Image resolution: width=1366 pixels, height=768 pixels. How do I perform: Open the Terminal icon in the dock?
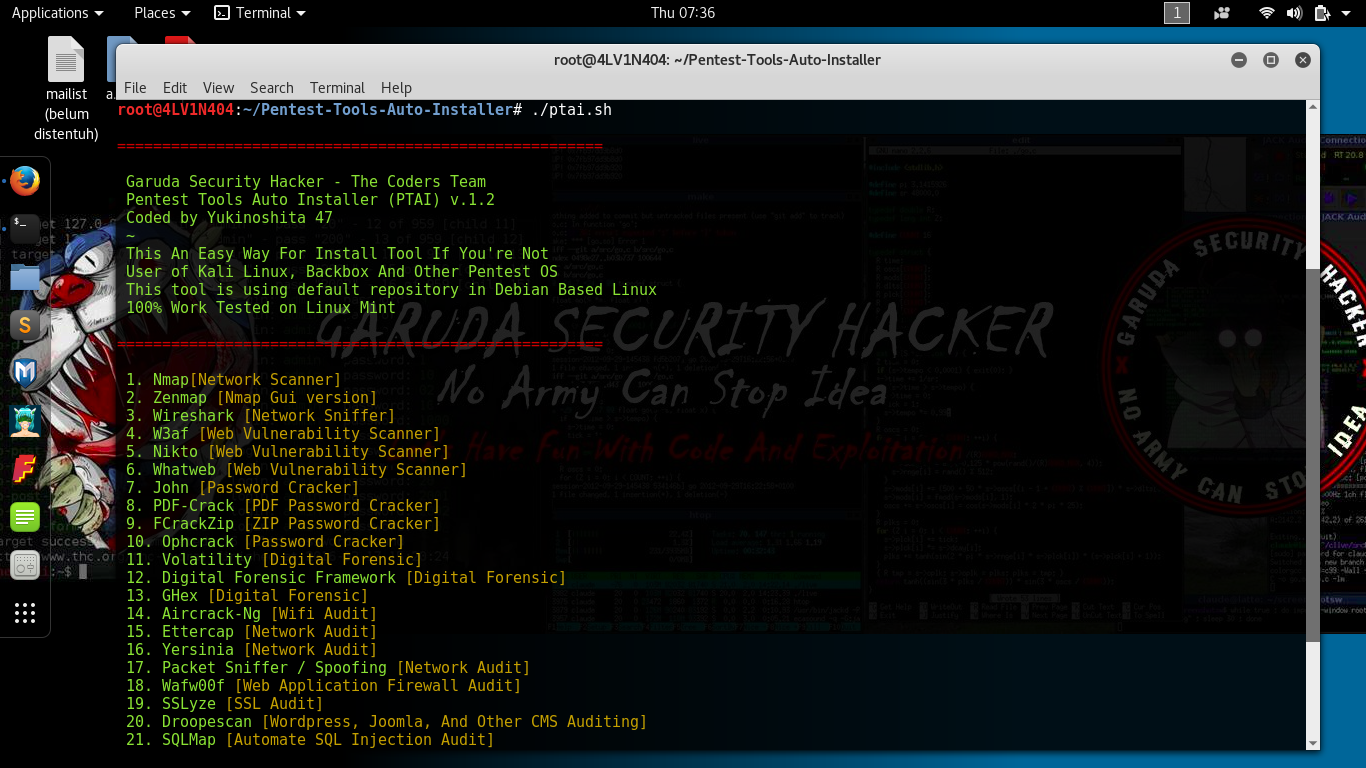(25, 229)
